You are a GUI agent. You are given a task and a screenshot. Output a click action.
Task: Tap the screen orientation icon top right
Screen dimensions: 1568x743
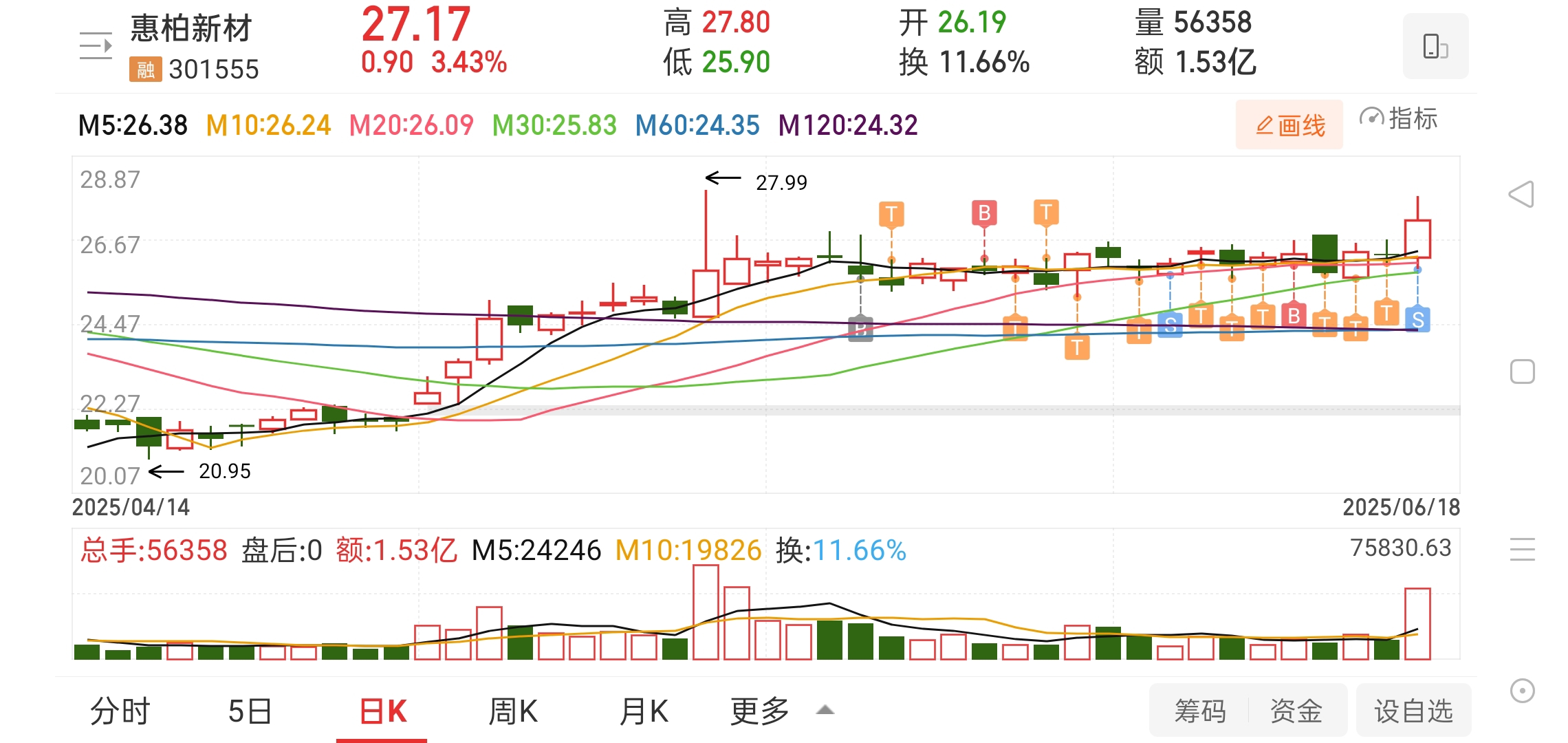click(1435, 47)
